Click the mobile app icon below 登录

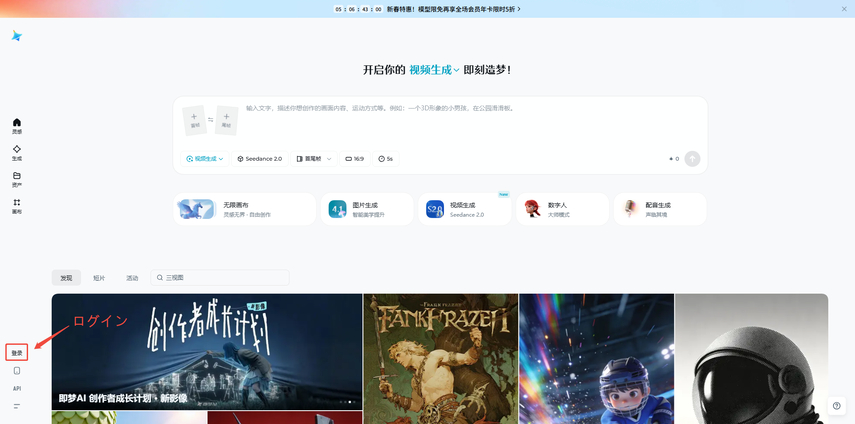click(x=17, y=371)
